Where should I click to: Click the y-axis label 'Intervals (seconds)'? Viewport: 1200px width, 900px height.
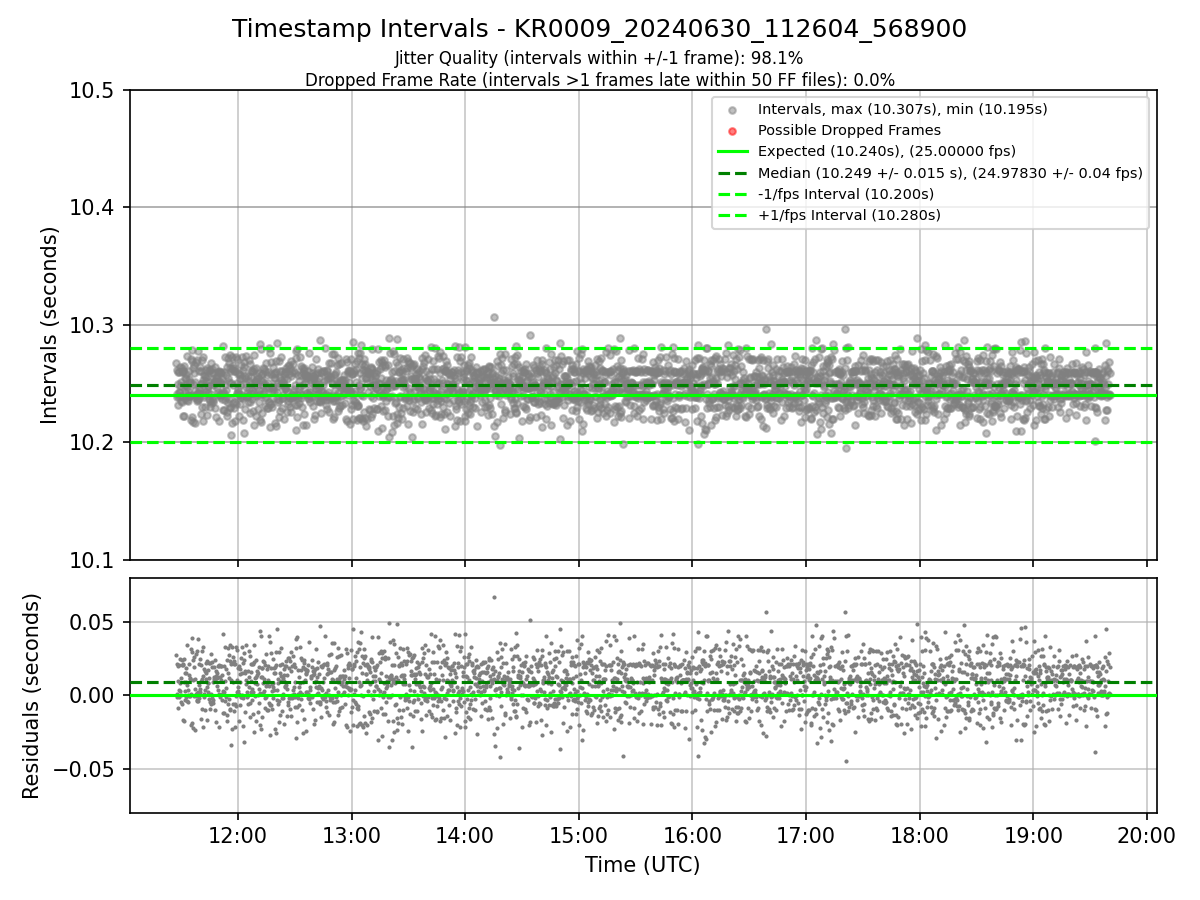click(50, 325)
